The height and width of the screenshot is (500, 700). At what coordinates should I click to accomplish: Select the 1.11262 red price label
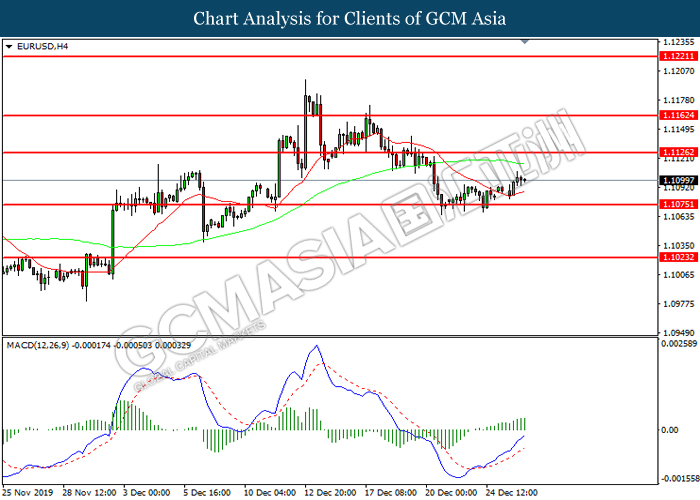678,152
